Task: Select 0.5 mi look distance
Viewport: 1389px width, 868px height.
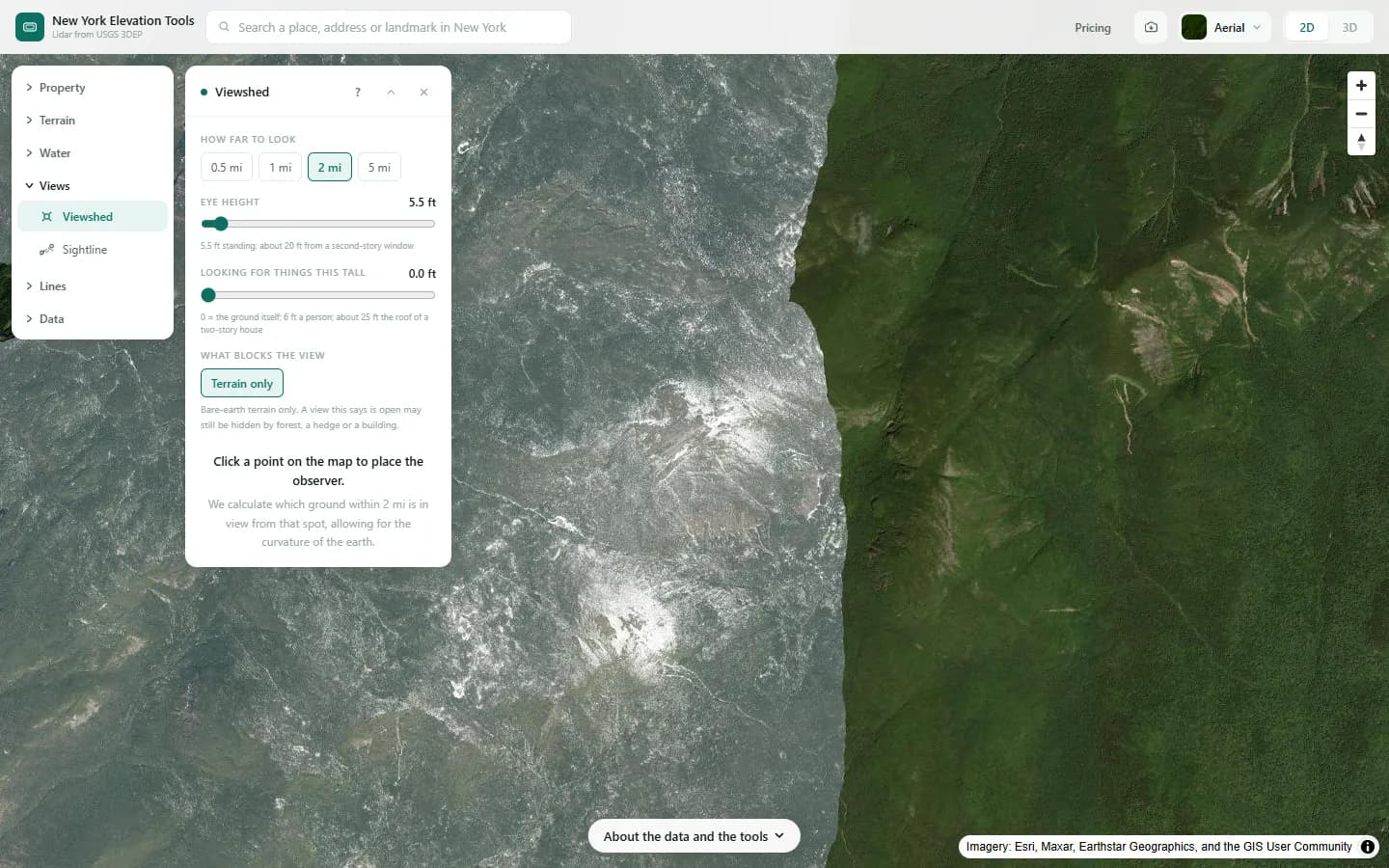Action: click(227, 167)
